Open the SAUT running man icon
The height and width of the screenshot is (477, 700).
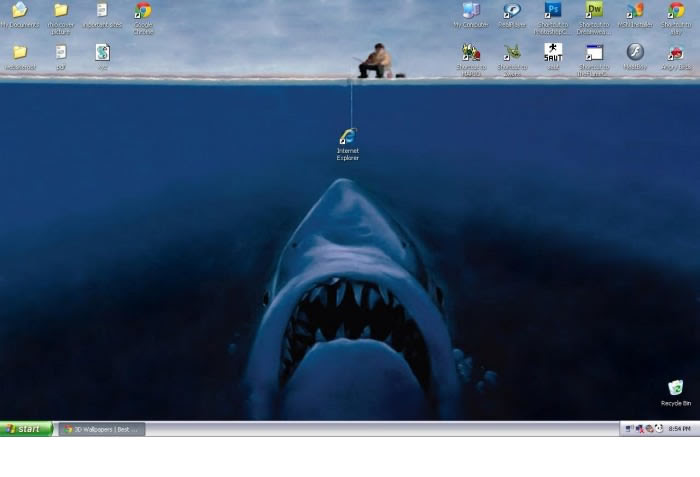(553, 53)
